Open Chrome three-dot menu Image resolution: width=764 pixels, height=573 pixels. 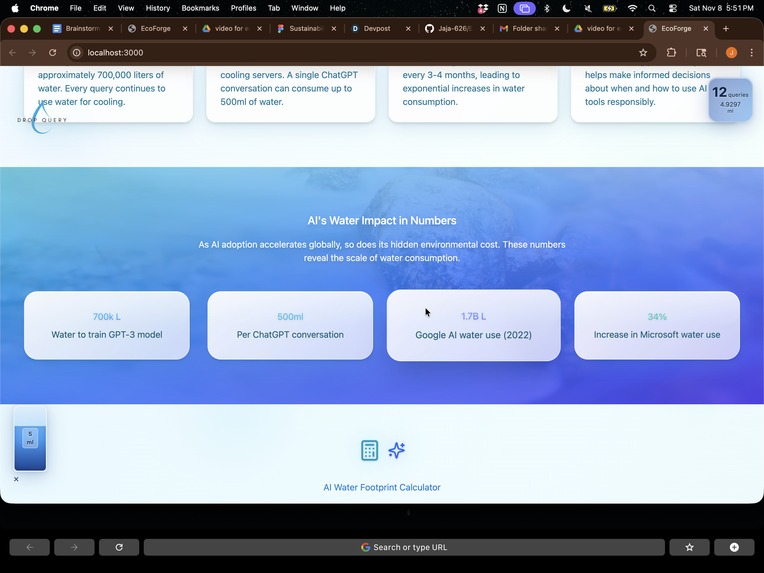point(751,53)
